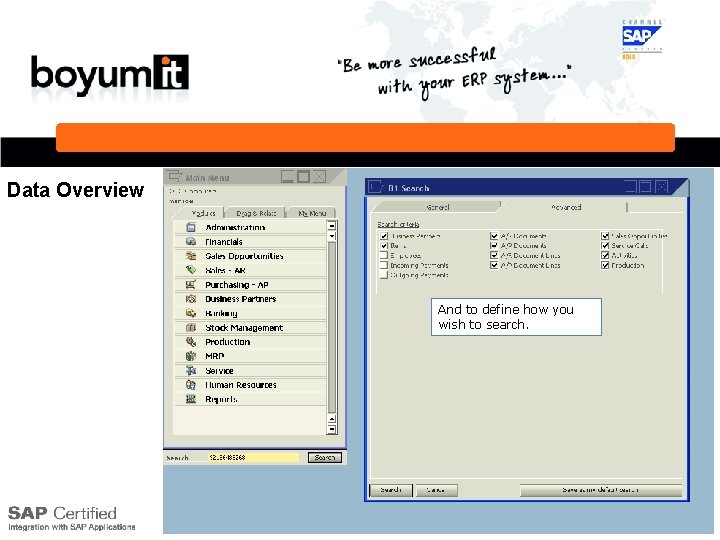This screenshot has width=720, height=540.
Task: Maximize the Main Menu window
Action: pos(304,177)
